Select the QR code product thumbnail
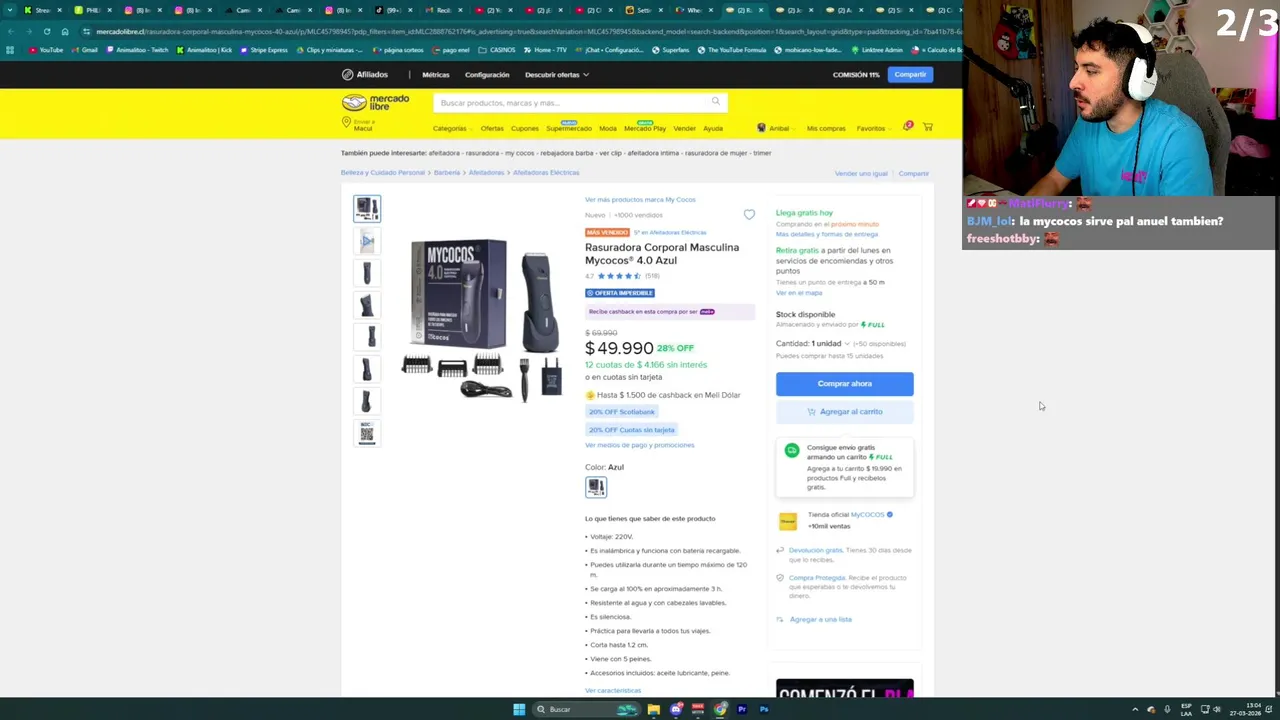Viewport: 1280px width, 720px height. 367,432
